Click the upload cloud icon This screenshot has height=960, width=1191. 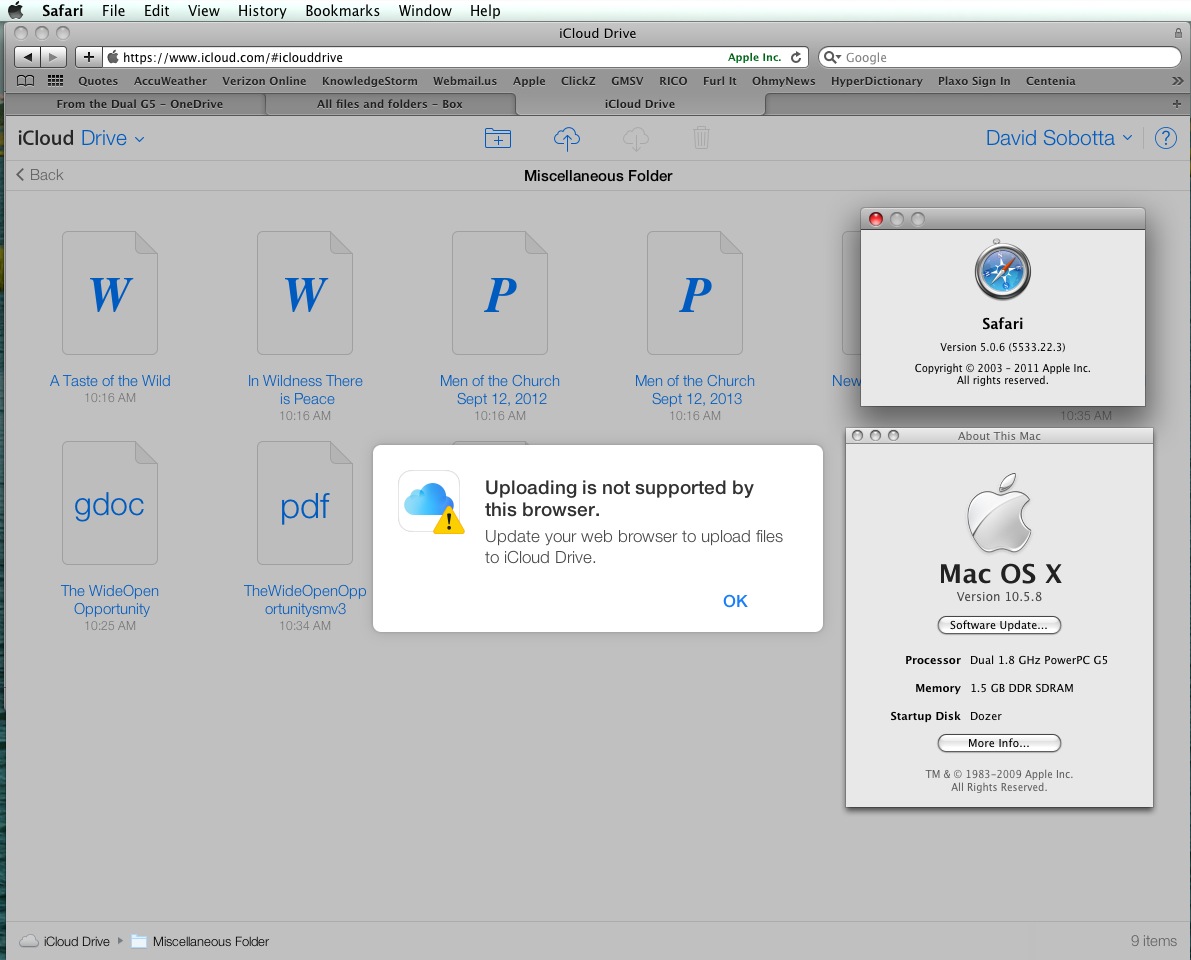(x=567, y=138)
